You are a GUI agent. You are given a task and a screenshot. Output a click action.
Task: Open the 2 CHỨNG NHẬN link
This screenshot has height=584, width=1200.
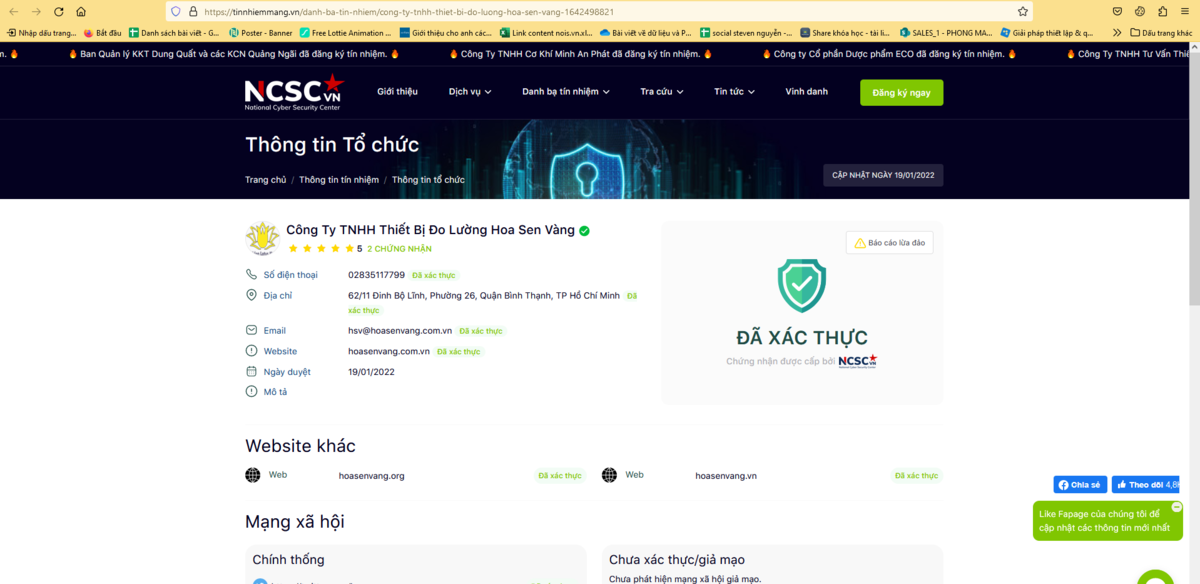pyautogui.click(x=399, y=249)
